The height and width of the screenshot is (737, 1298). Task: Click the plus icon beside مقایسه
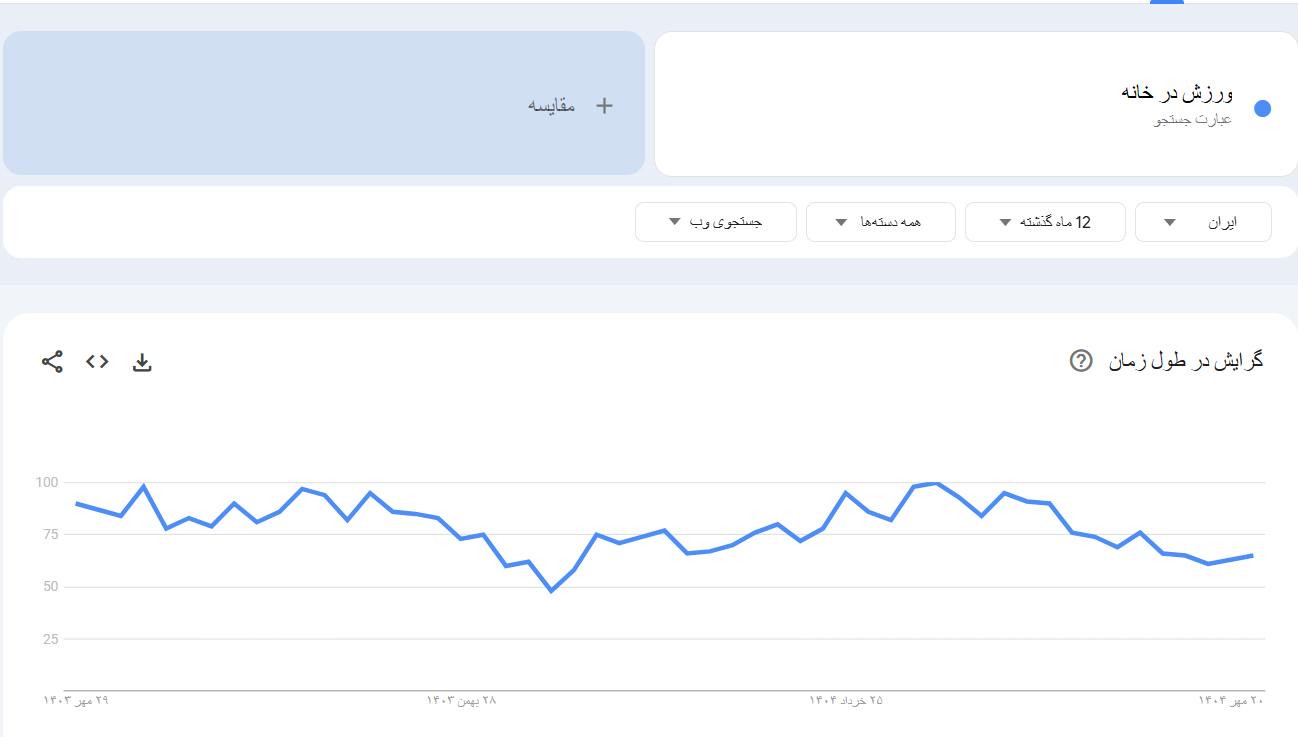(x=604, y=103)
